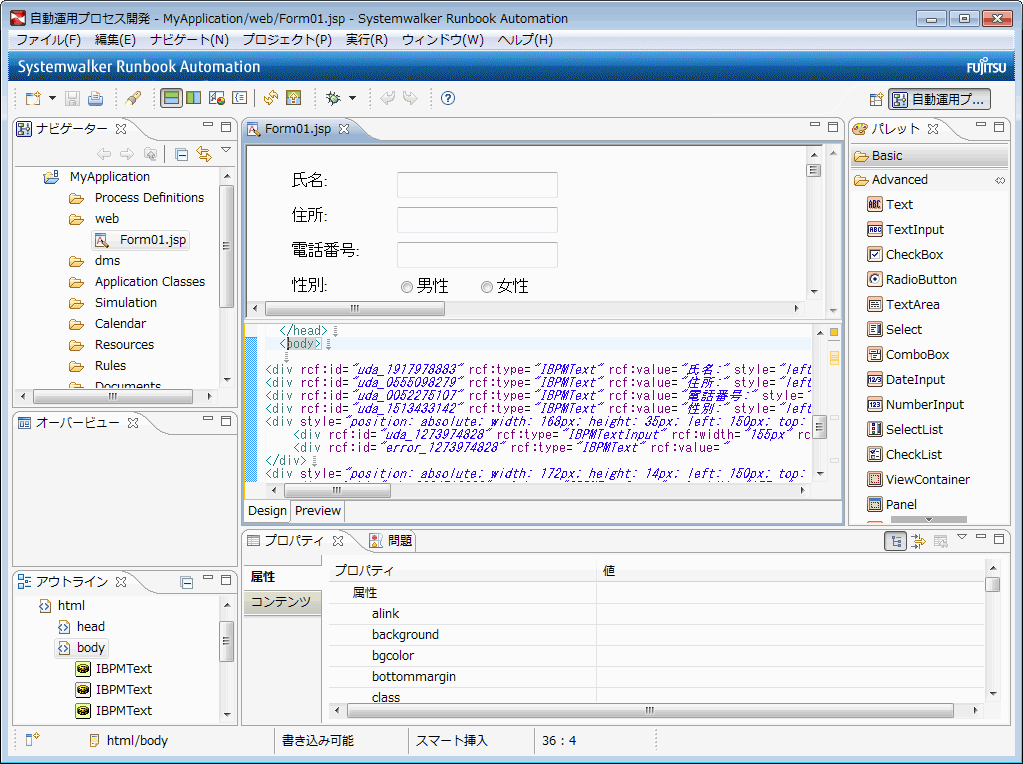Screen dimensions: 1023x764
Task: Open the ヘルプ(H) menu
Action: [x=525, y=40]
